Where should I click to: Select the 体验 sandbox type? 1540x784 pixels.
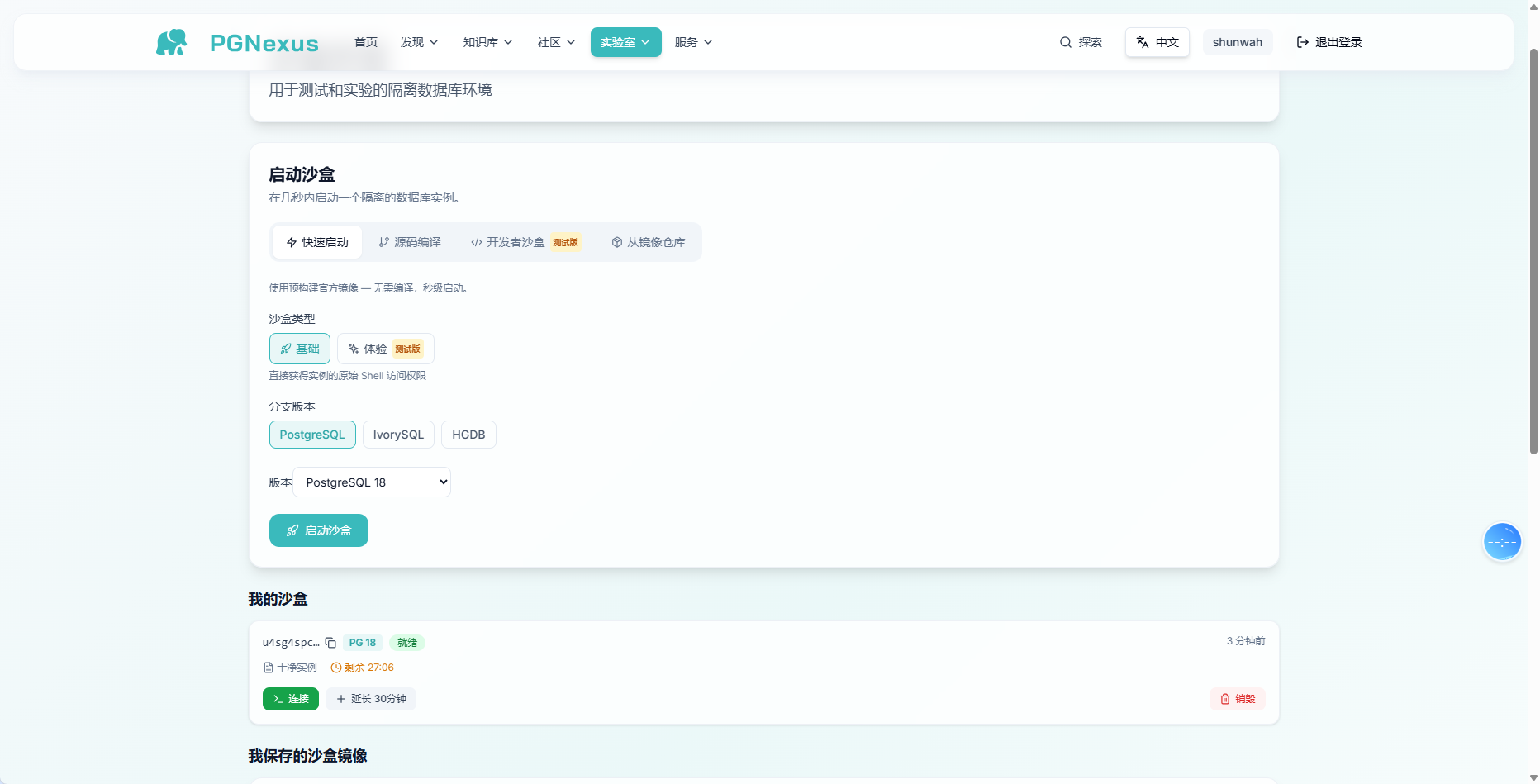pos(385,349)
